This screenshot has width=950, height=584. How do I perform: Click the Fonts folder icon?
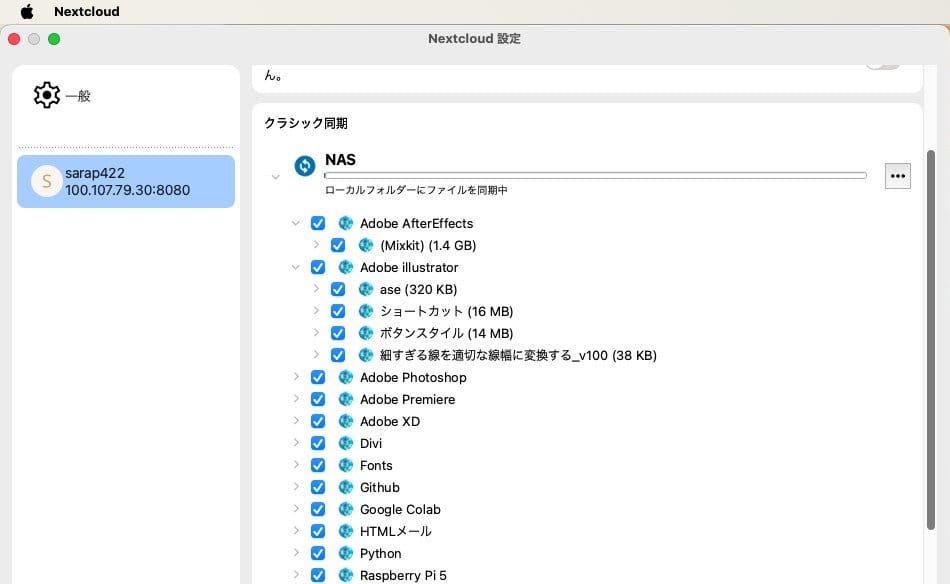pos(346,465)
